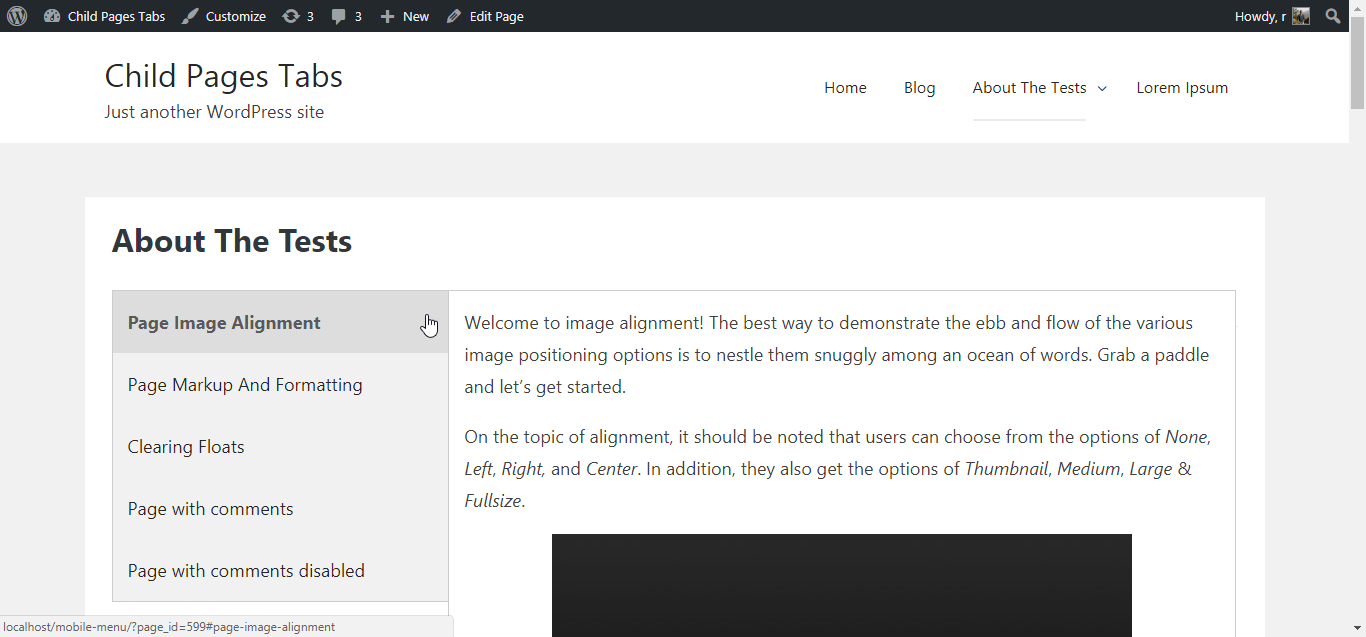1366x637 pixels.
Task: Click the user avatar thumbnail
Action: (x=1300, y=16)
